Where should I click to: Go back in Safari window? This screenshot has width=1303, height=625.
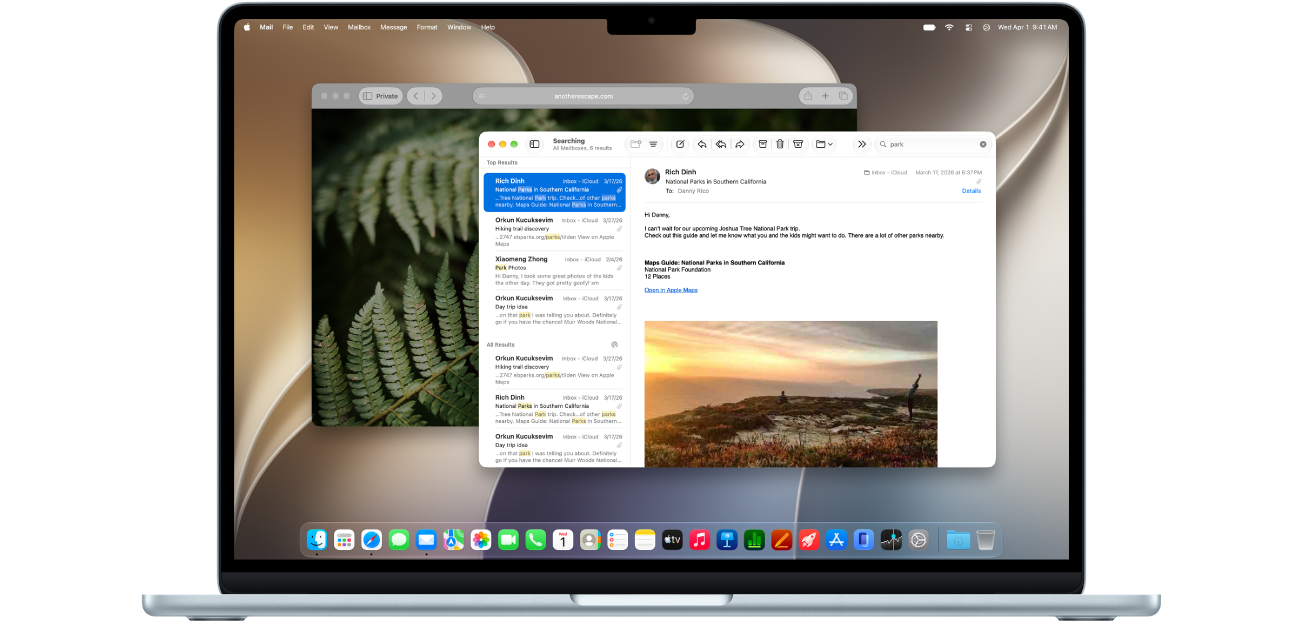(x=417, y=96)
